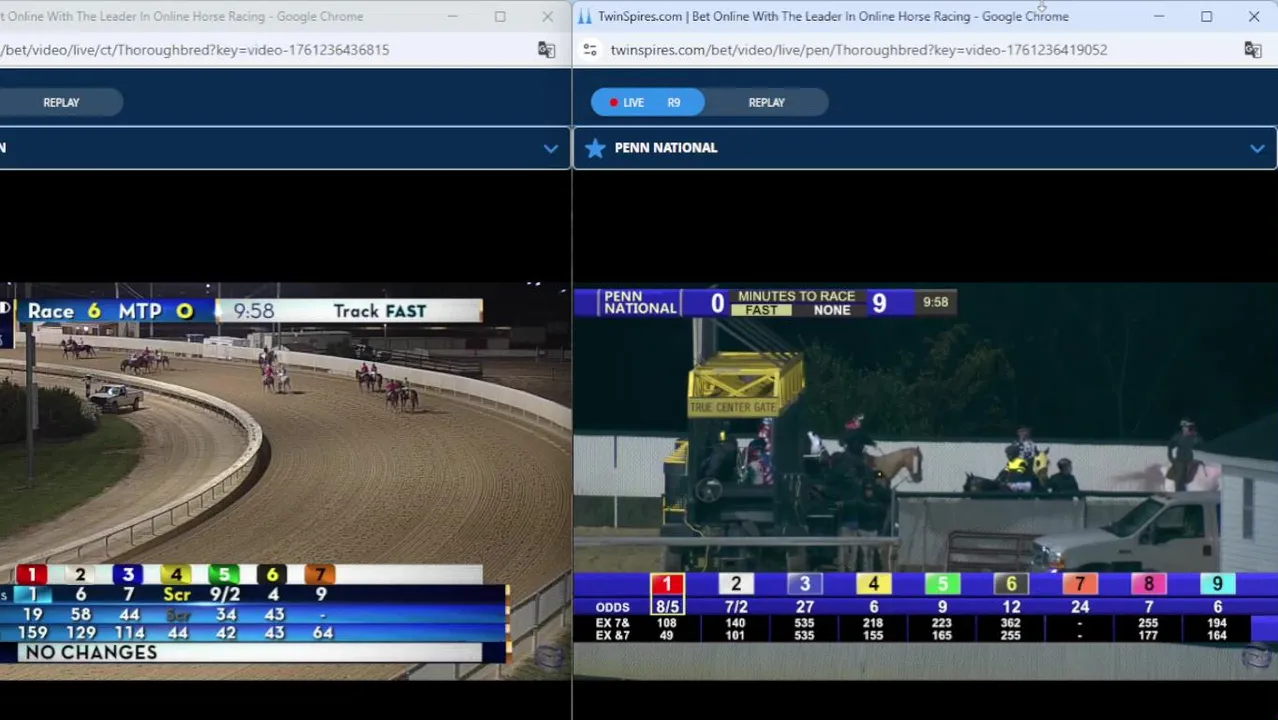Viewport: 1278px width, 720px height.
Task: Click the translate icon in the right window's address bar
Action: click(x=1252, y=50)
